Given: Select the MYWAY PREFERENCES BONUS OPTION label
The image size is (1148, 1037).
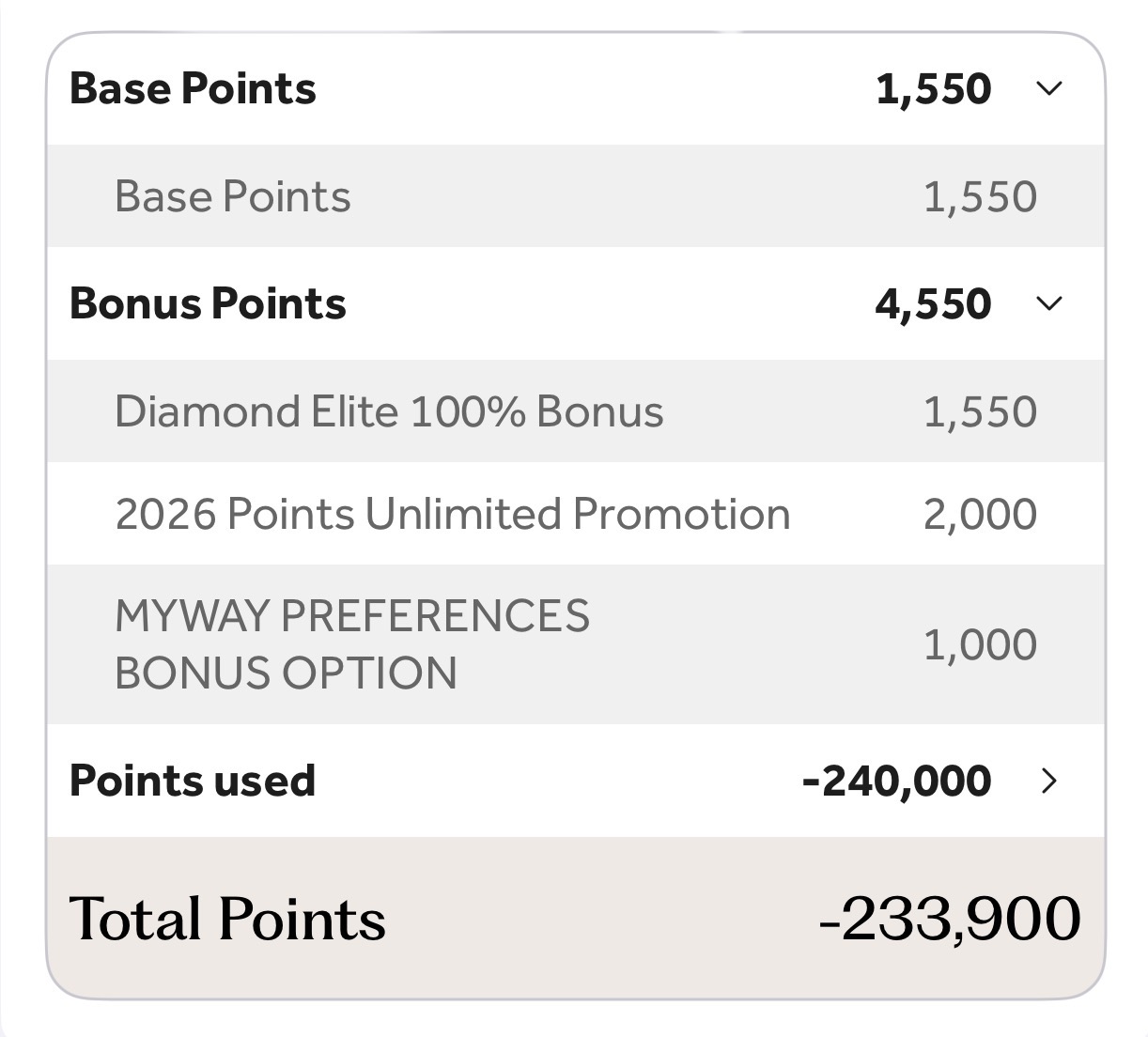Looking at the screenshot, I should click(352, 644).
